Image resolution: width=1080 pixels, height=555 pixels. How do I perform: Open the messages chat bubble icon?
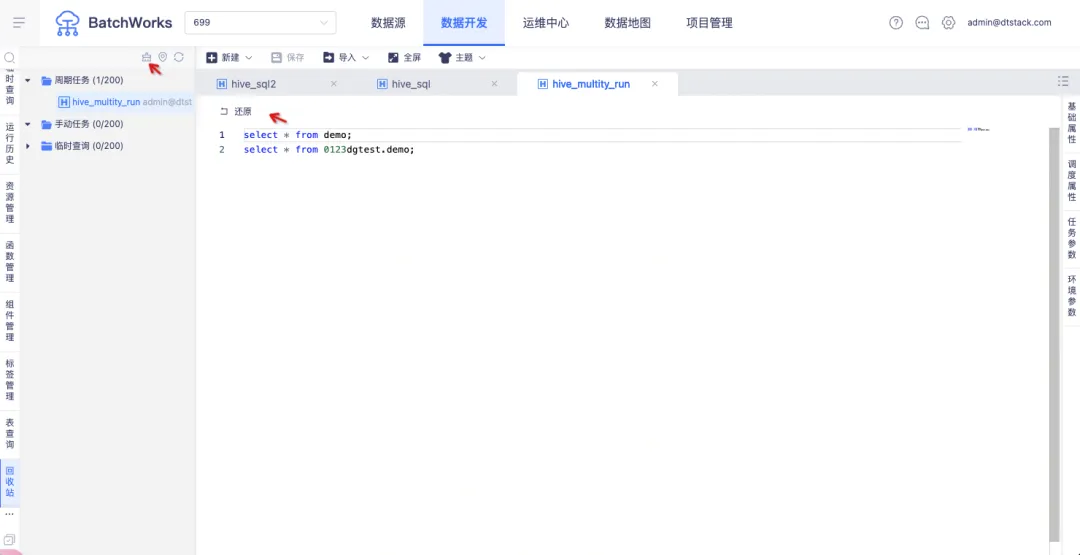(922, 23)
